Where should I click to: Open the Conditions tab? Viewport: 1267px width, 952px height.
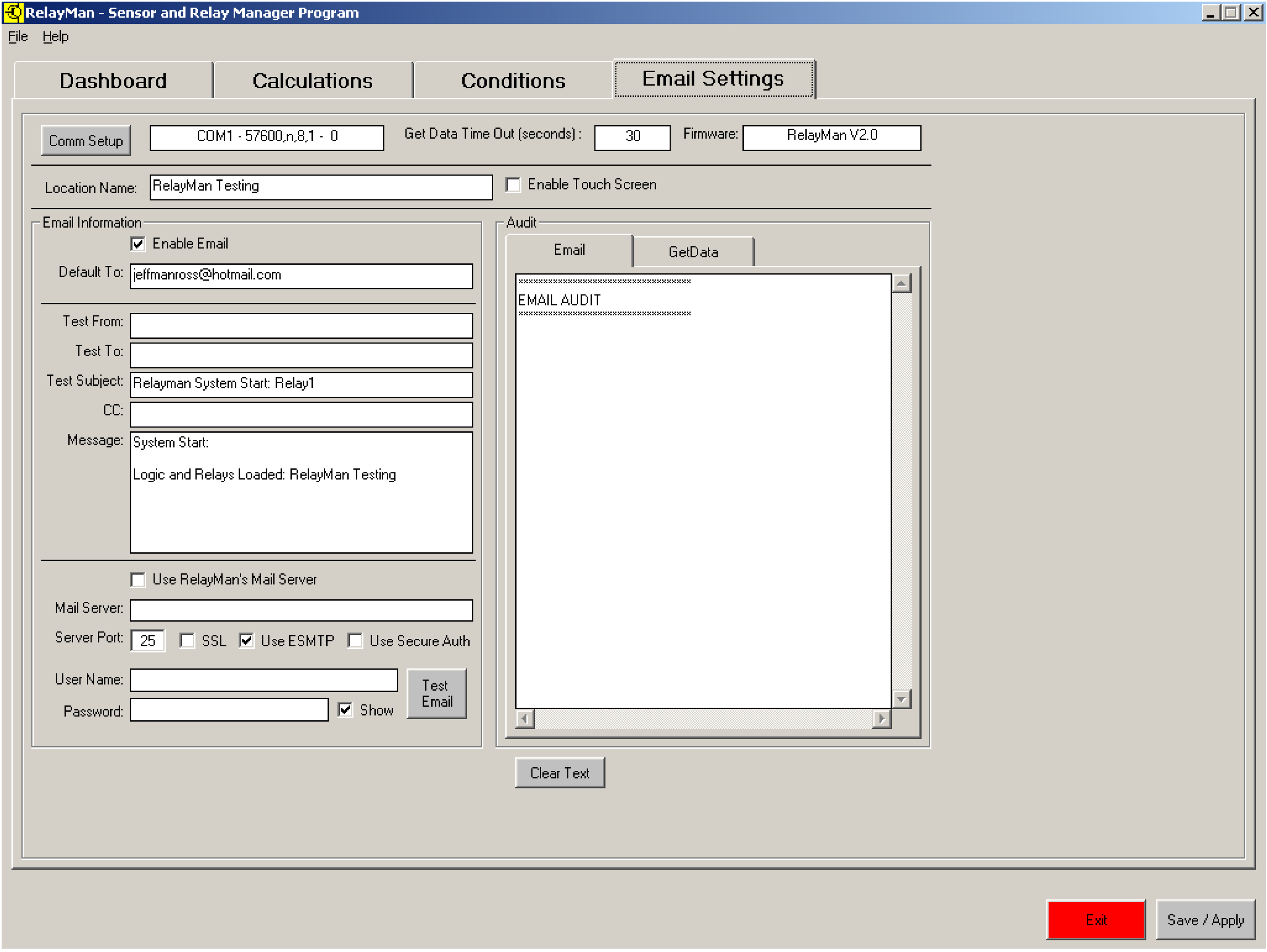(513, 81)
